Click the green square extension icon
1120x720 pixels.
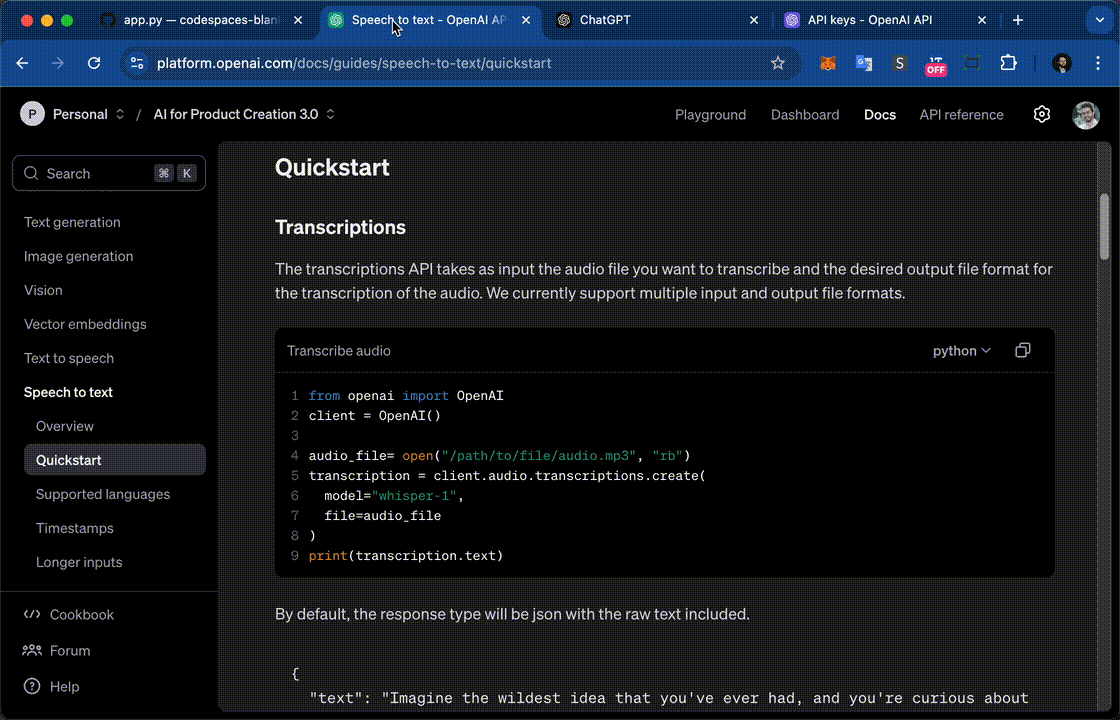coord(971,63)
